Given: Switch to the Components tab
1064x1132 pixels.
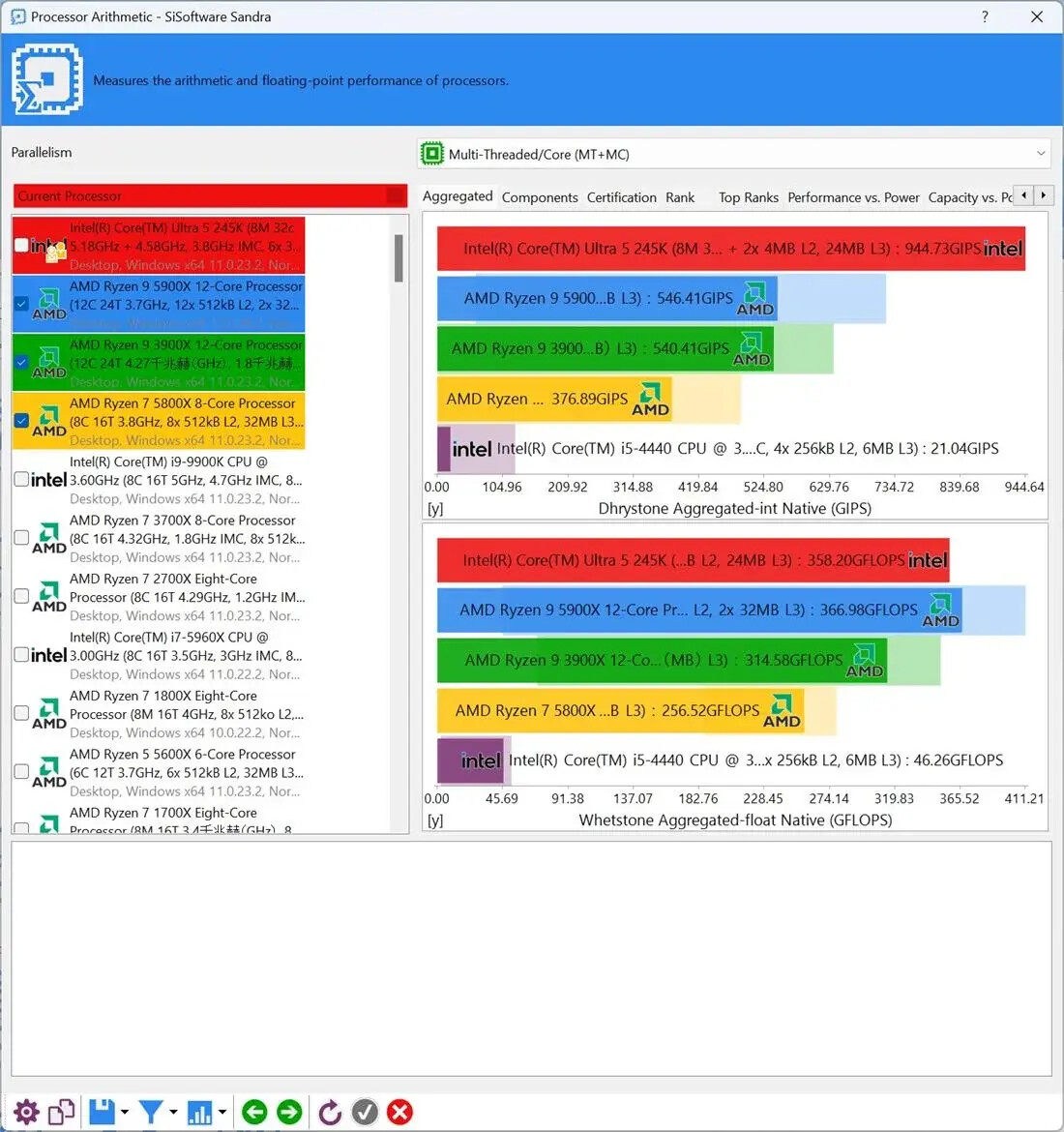Looking at the screenshot, I should point(539,197).
